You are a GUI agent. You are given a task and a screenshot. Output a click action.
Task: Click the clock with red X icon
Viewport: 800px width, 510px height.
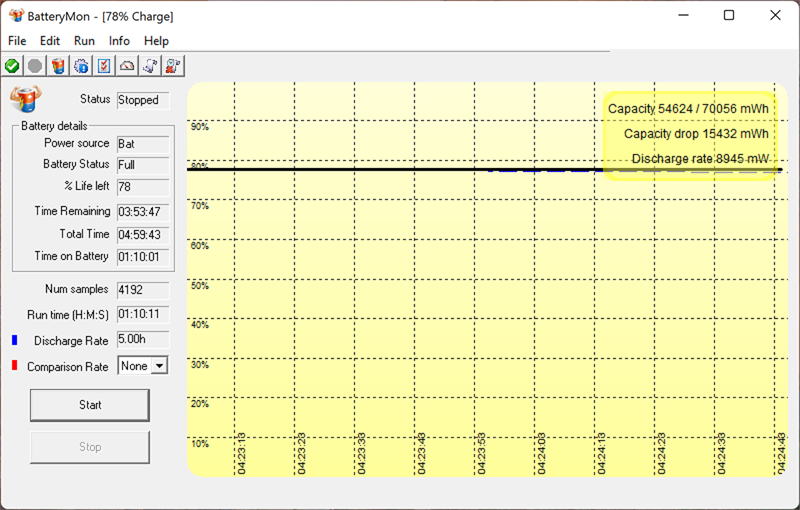173,66
